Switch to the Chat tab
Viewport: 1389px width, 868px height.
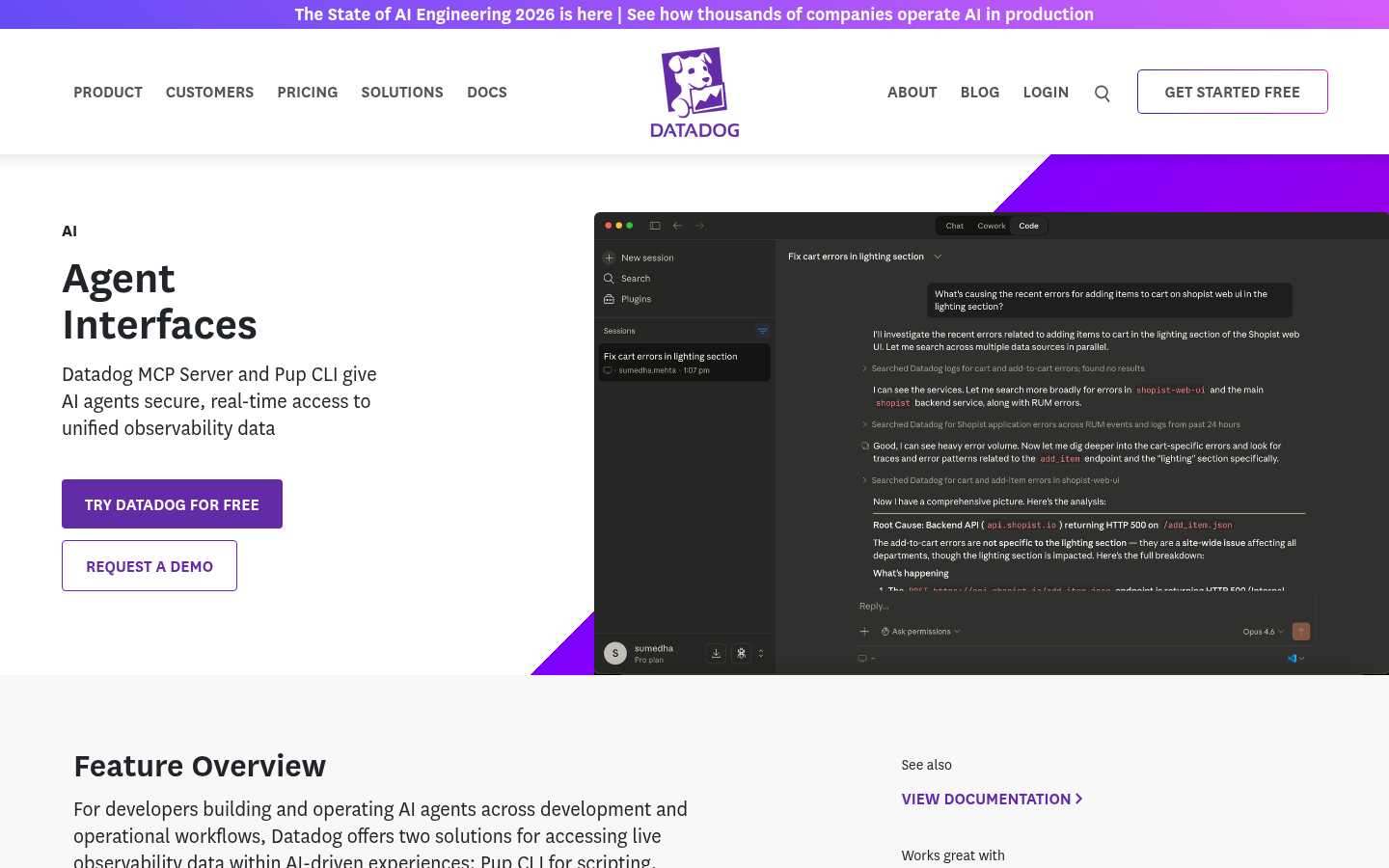(954, 226)
